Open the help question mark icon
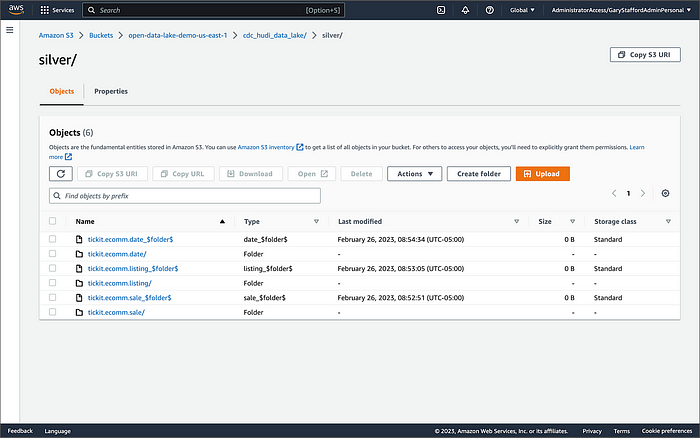This screenshot has width=700, height=438. [x=490, y=10]
